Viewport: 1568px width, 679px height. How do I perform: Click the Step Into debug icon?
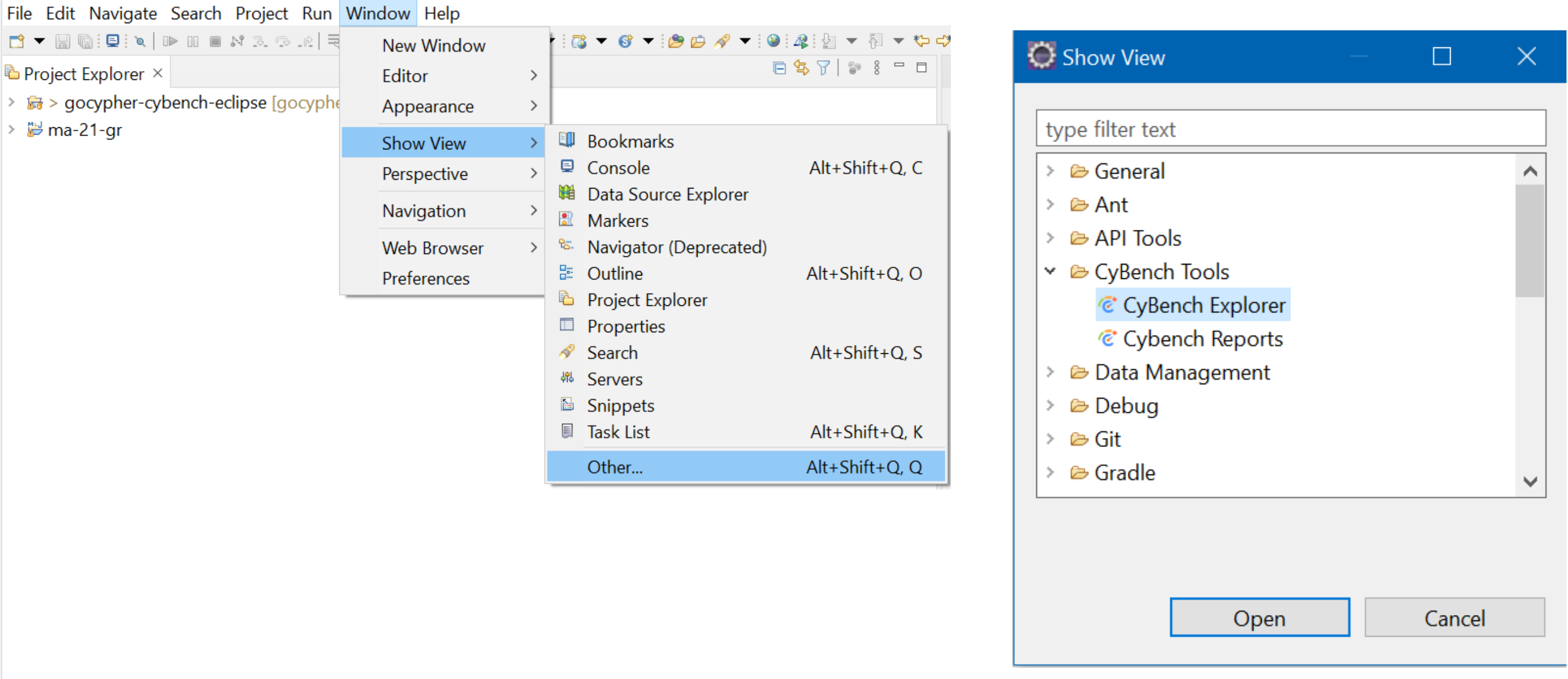click(x=260, y=41)
